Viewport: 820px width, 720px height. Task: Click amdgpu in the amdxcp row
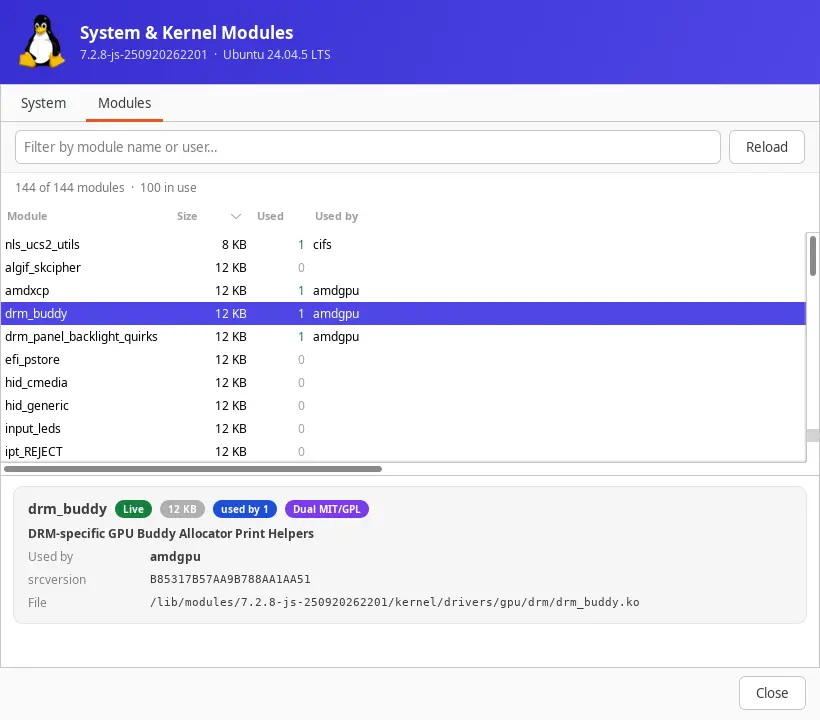pos(336,291)
